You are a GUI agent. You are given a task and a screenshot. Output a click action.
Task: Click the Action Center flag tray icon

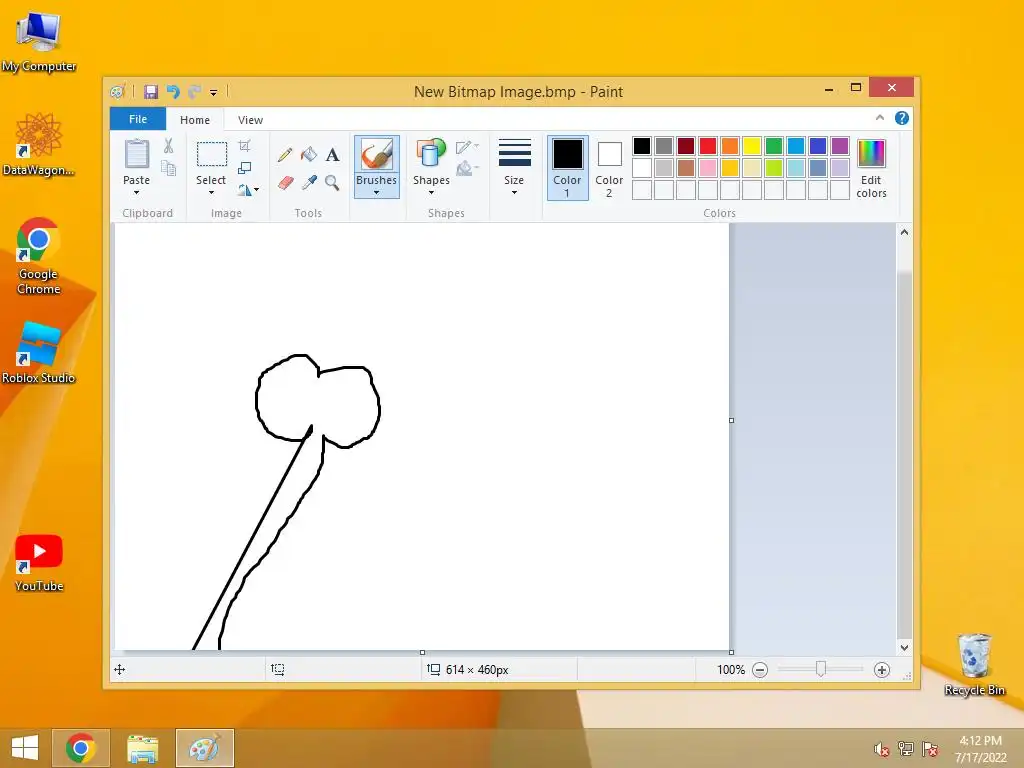coord(930,749)
